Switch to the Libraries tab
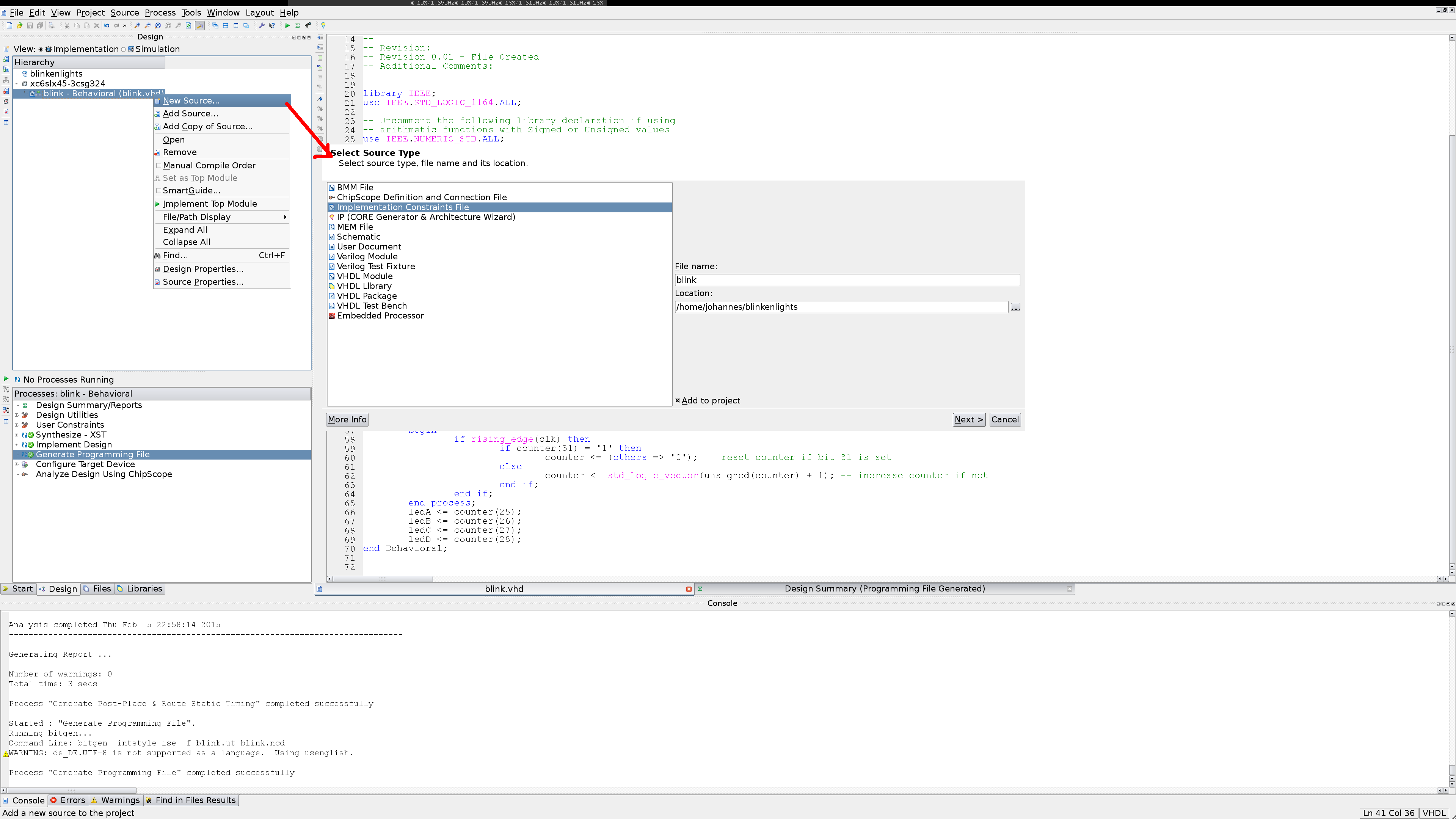 tap(140, 588)
